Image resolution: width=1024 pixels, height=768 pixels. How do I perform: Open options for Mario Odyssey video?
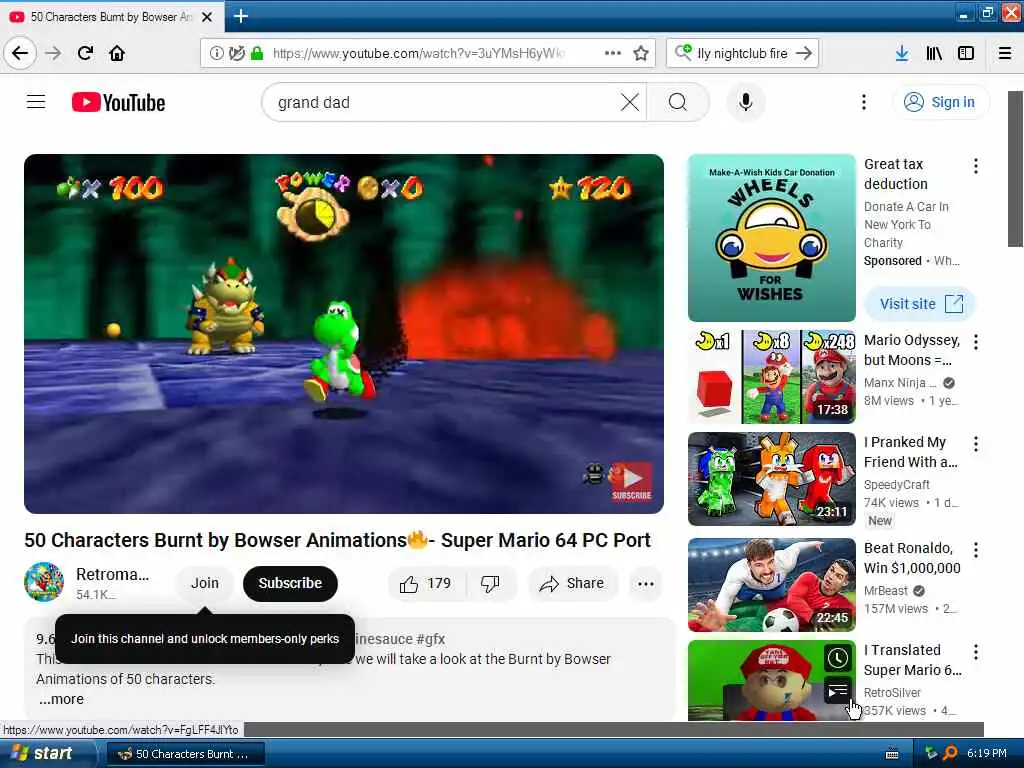pyautogui.click(x=976, y=342)
